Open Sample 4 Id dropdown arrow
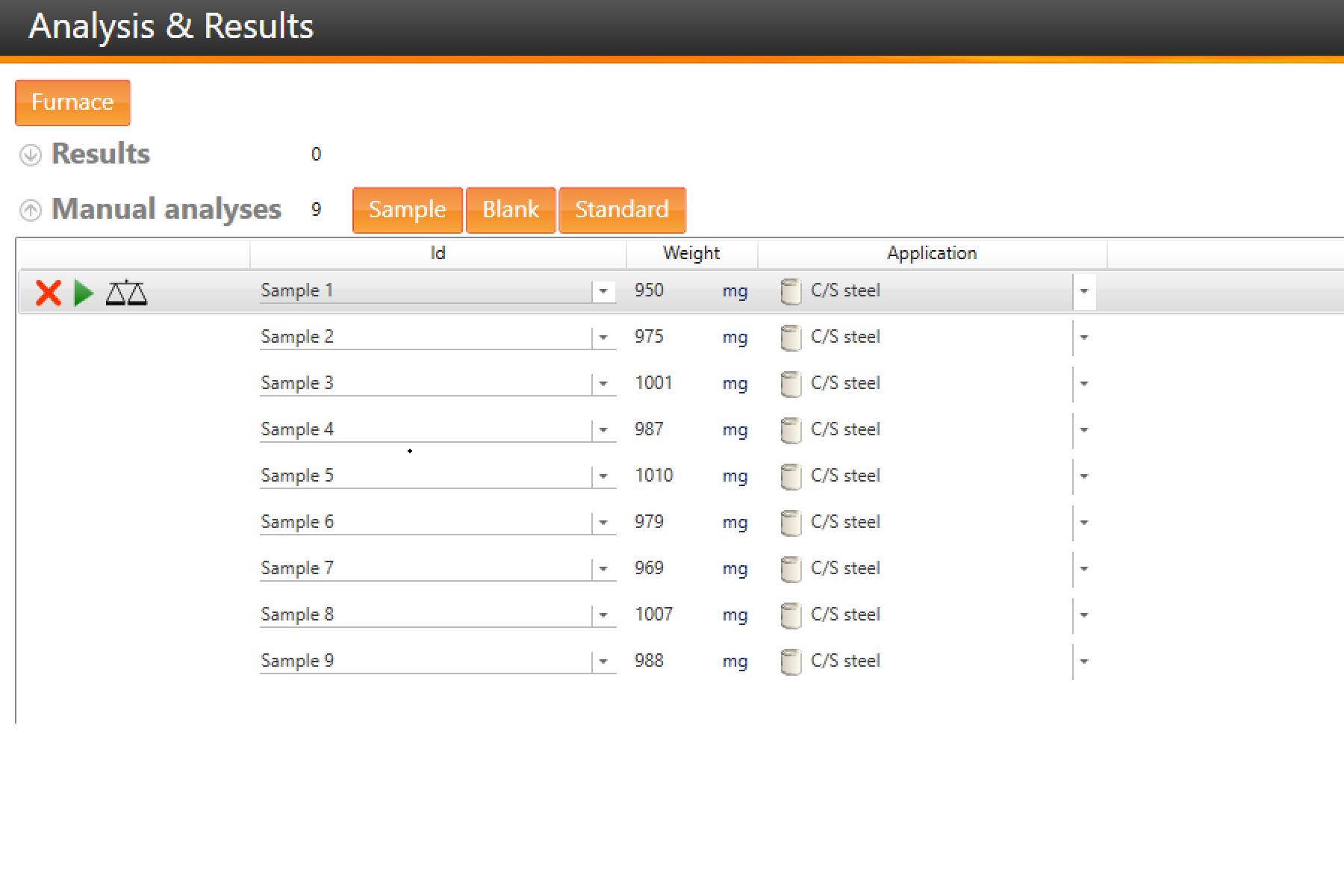 (603, 430)
